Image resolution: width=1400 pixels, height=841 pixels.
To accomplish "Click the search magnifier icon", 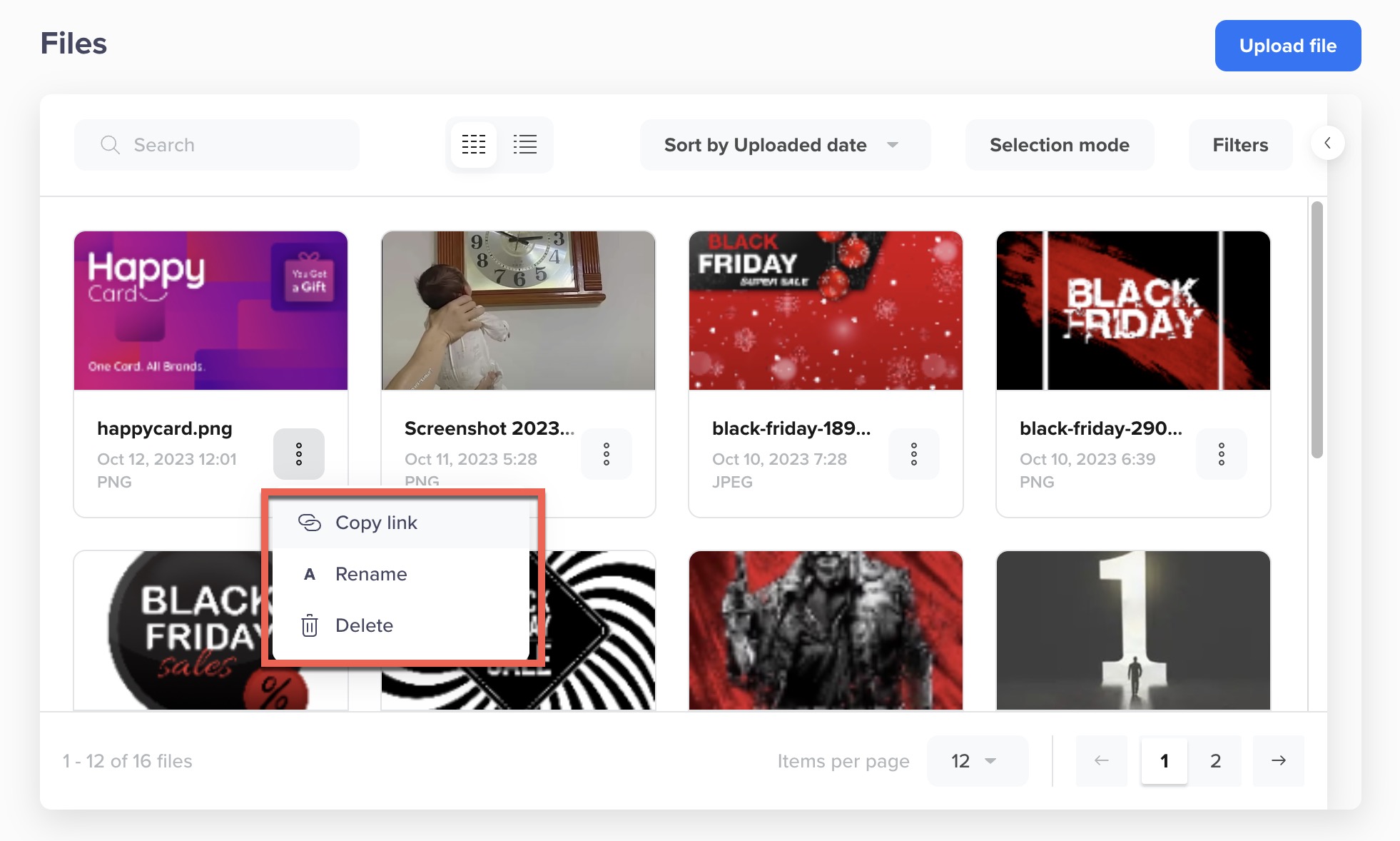I will 110,145.
